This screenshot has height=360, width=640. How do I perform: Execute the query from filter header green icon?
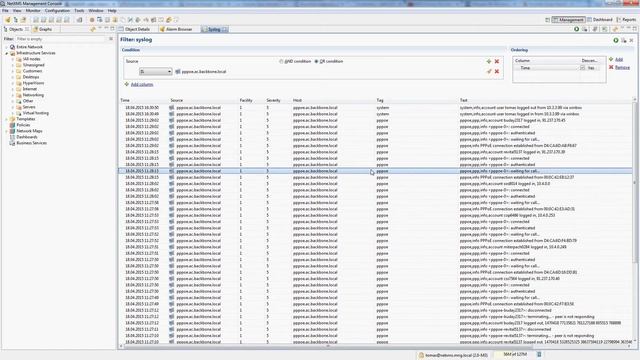pos(616,40)
